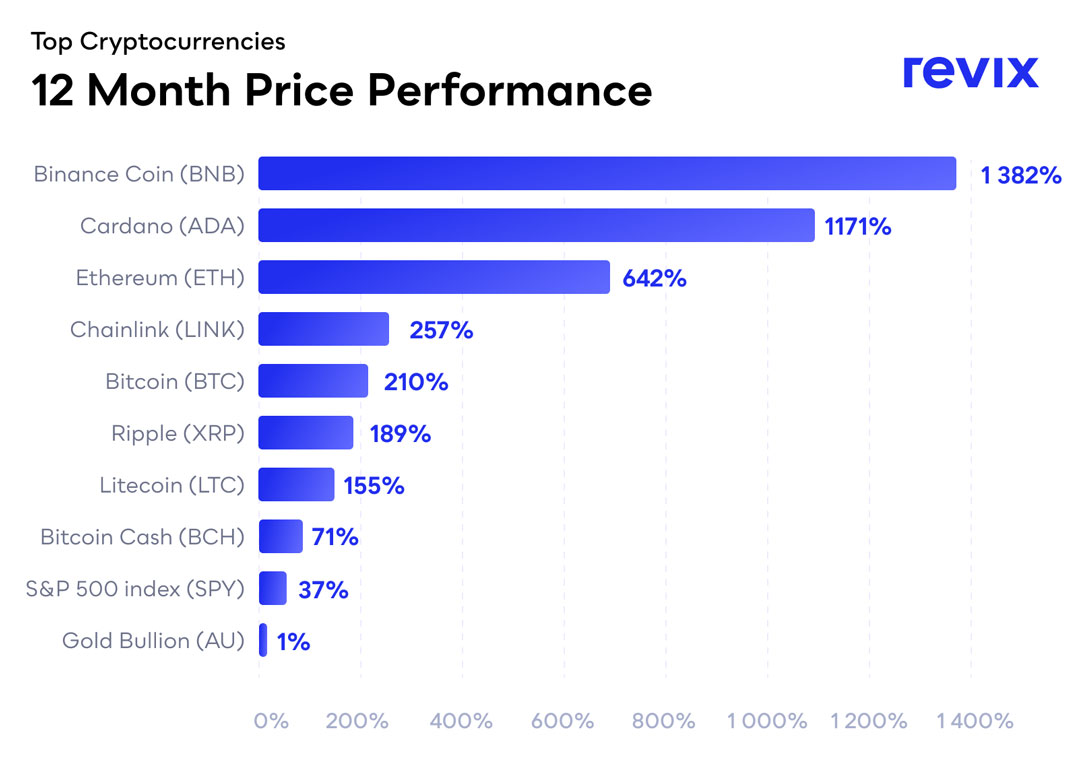Click the Bitcoin (BTC) bar

(313, 381)
